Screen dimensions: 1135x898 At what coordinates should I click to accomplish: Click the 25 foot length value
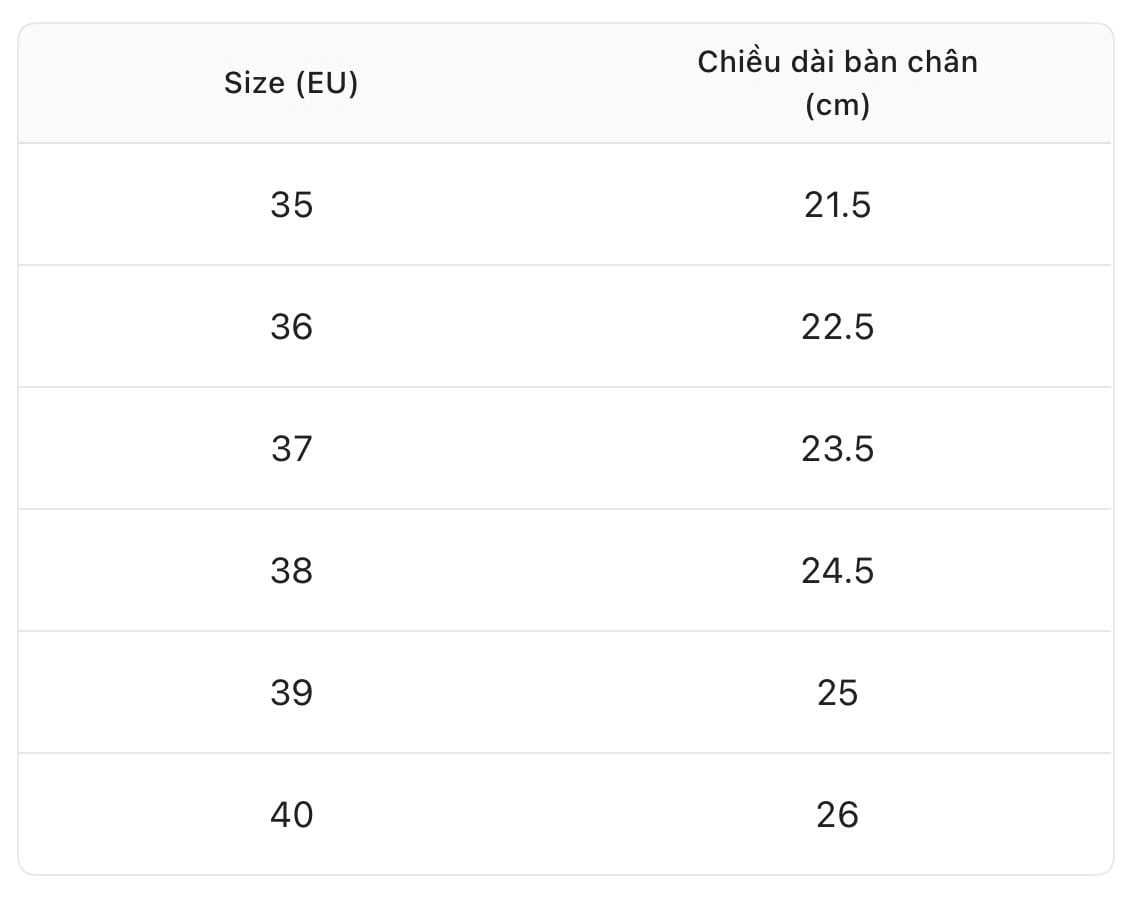pyautogui.click(x=837, y=693)
